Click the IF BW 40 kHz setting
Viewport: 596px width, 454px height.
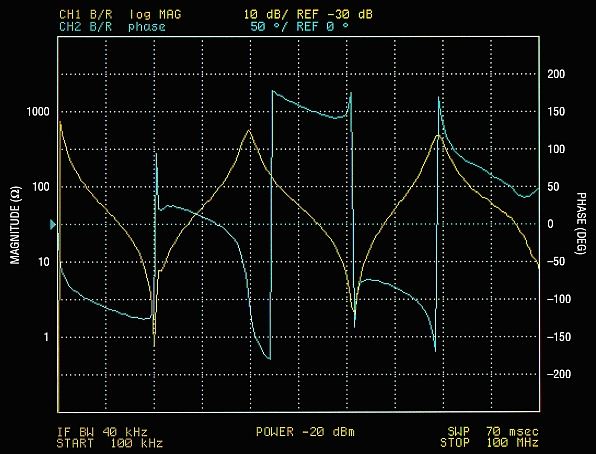click(102, 432)
